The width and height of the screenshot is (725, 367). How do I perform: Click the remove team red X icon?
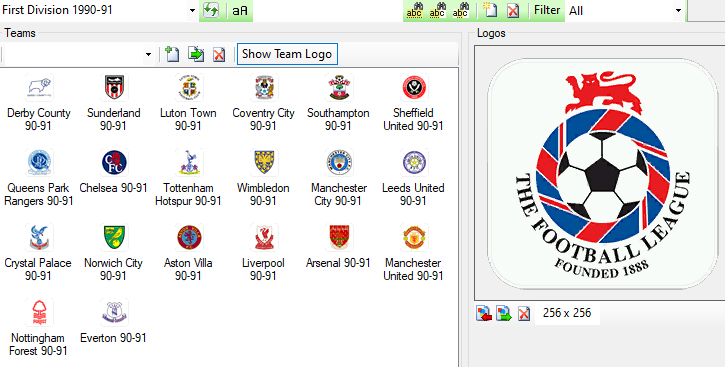click(219, 55)
